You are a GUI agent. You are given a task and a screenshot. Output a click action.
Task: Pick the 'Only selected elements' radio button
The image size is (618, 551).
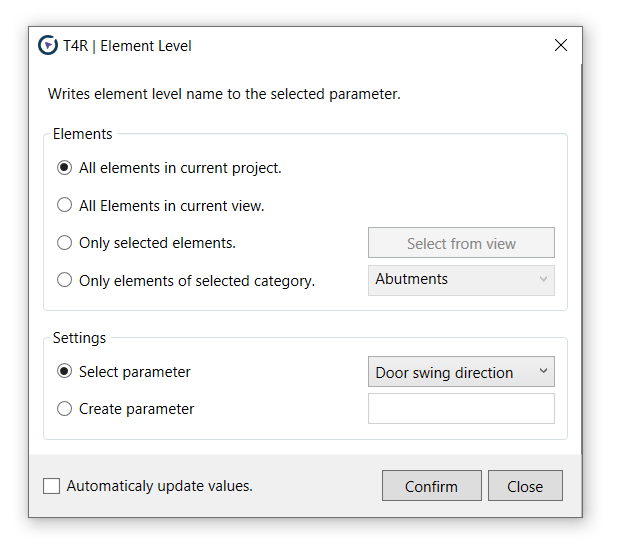64,242
